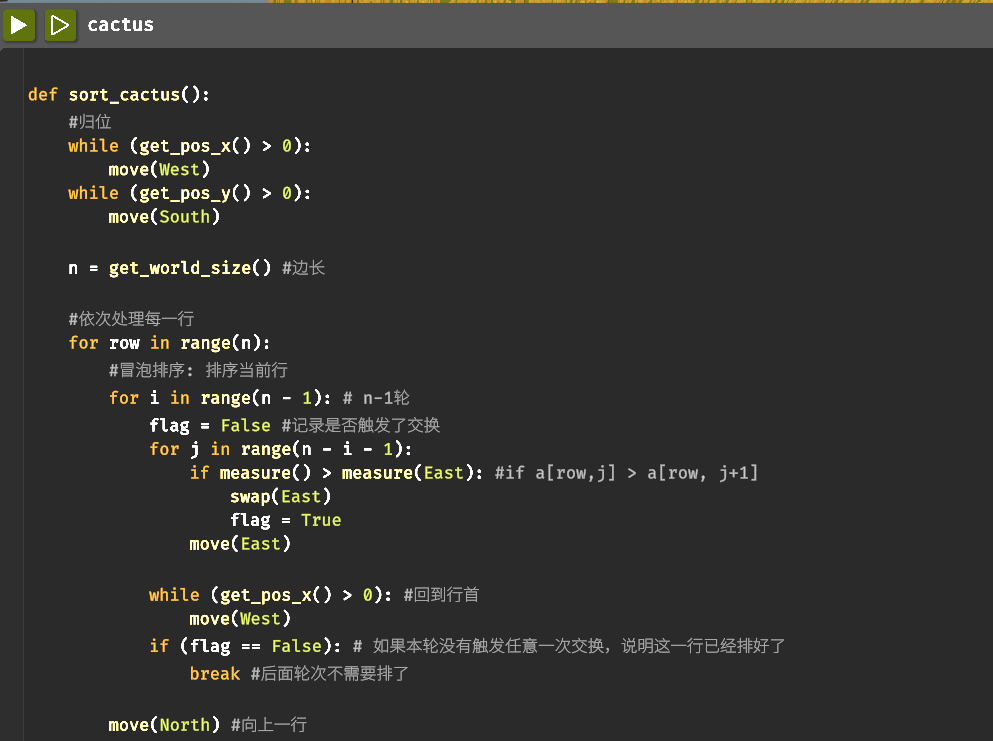Click the move(North) statement
This screenshot has height=741, width=993.
point(164,724)
